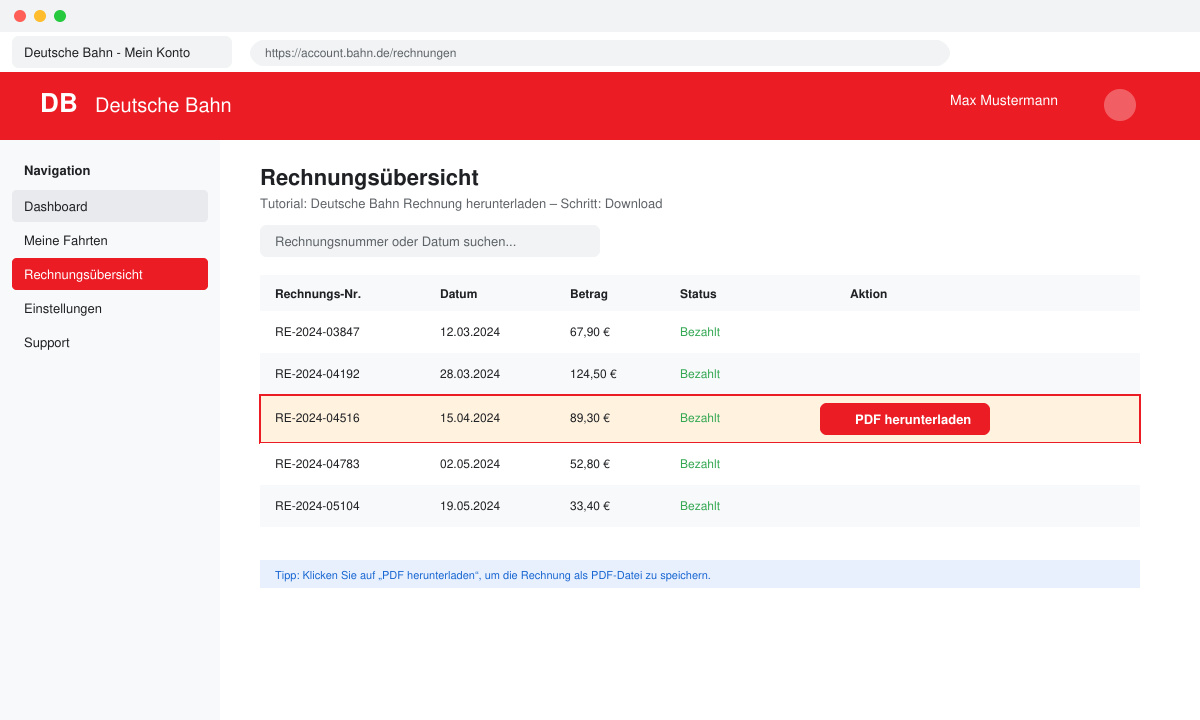The width and height of the screenshot is (1200, 720).
Task: Click the amount 124,50 €
Action: (593, 374)
